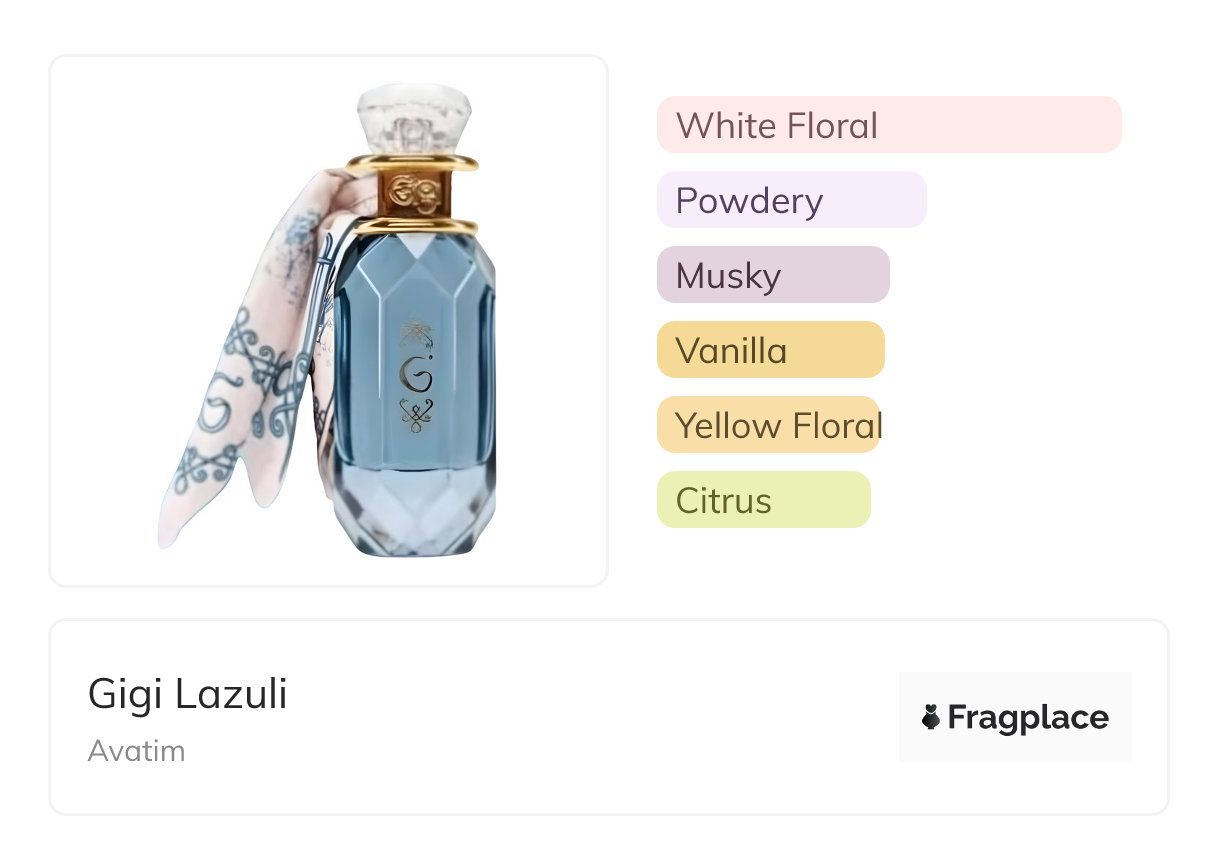Open the Gigi Lazuli perfume title

point(188,694)
